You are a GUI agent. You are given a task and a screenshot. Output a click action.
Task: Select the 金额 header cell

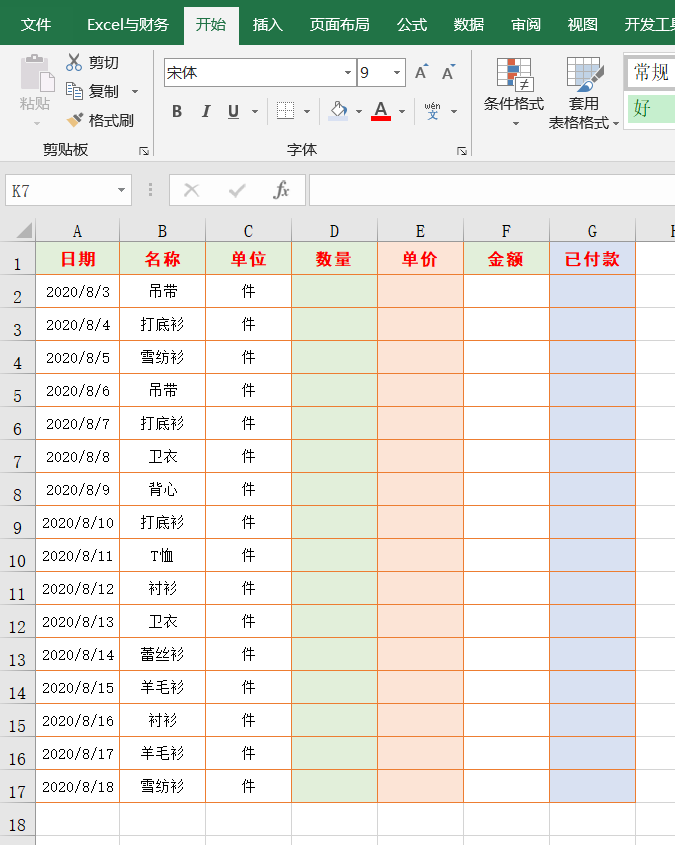pos(506,259)
